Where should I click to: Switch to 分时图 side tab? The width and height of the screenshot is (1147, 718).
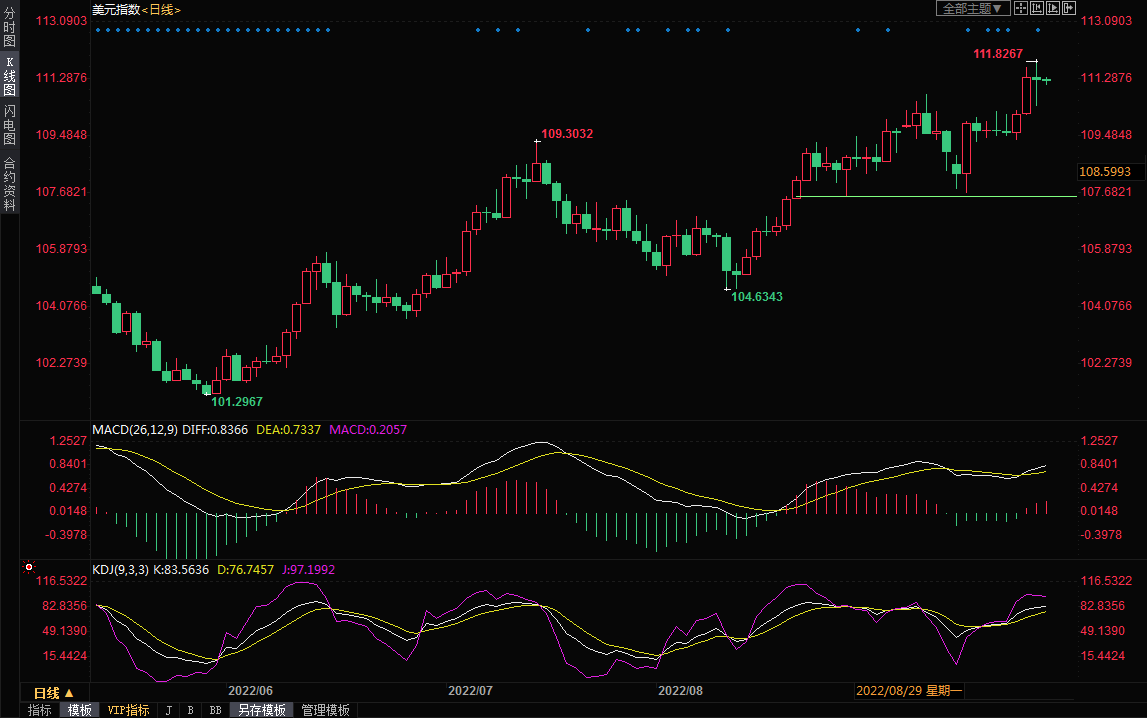pyautogui.click(x=9, y=28)
